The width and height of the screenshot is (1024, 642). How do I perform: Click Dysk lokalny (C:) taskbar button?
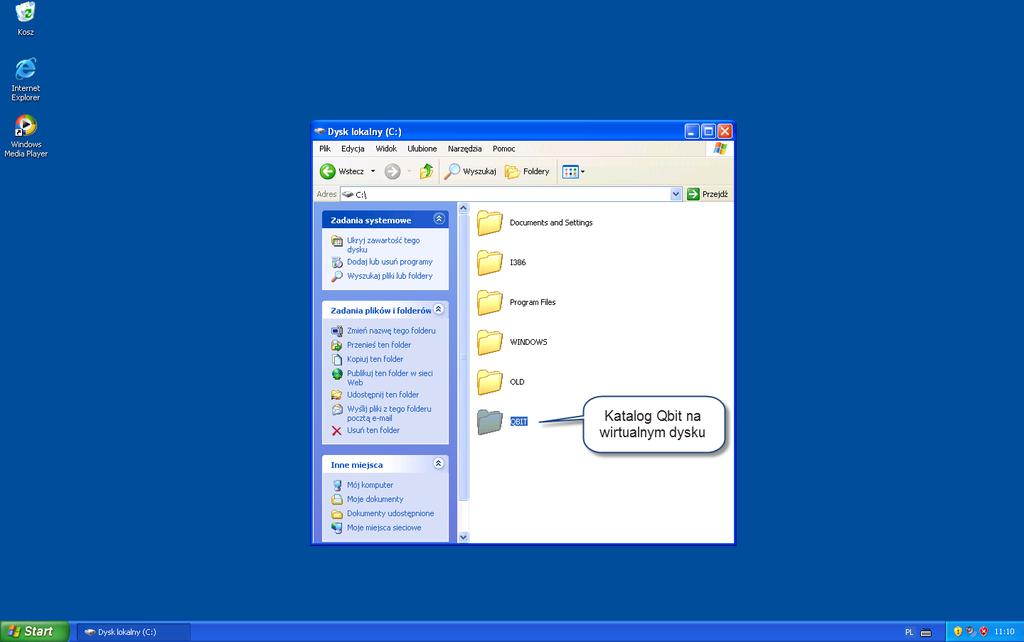(x=134, y=632)
